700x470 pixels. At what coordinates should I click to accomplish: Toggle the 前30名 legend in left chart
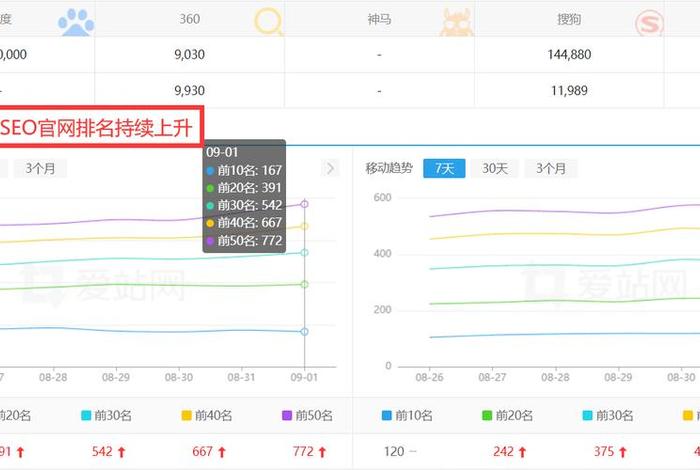(x=106, y=416)
